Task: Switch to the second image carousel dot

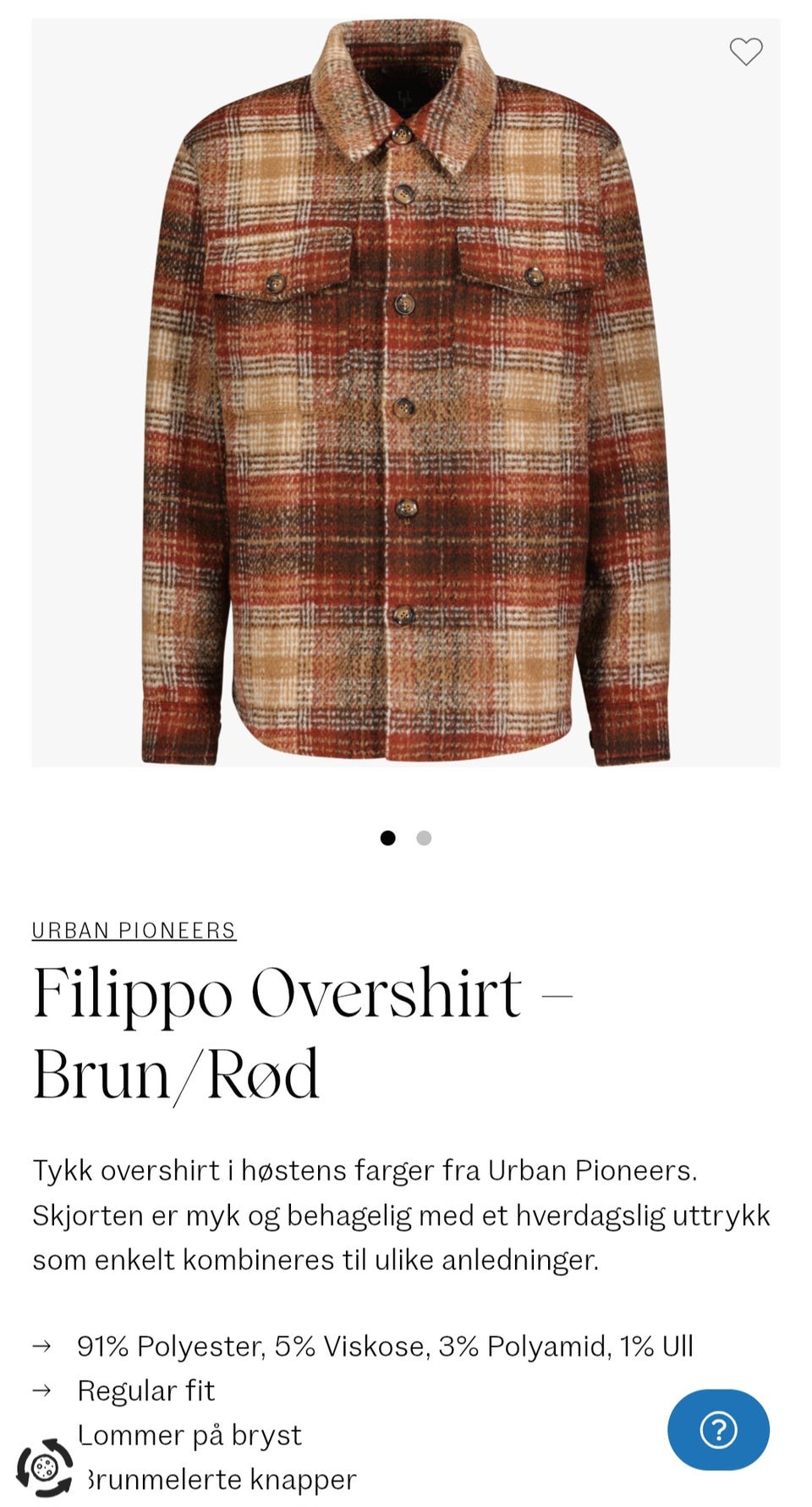Action: [424, 838]
